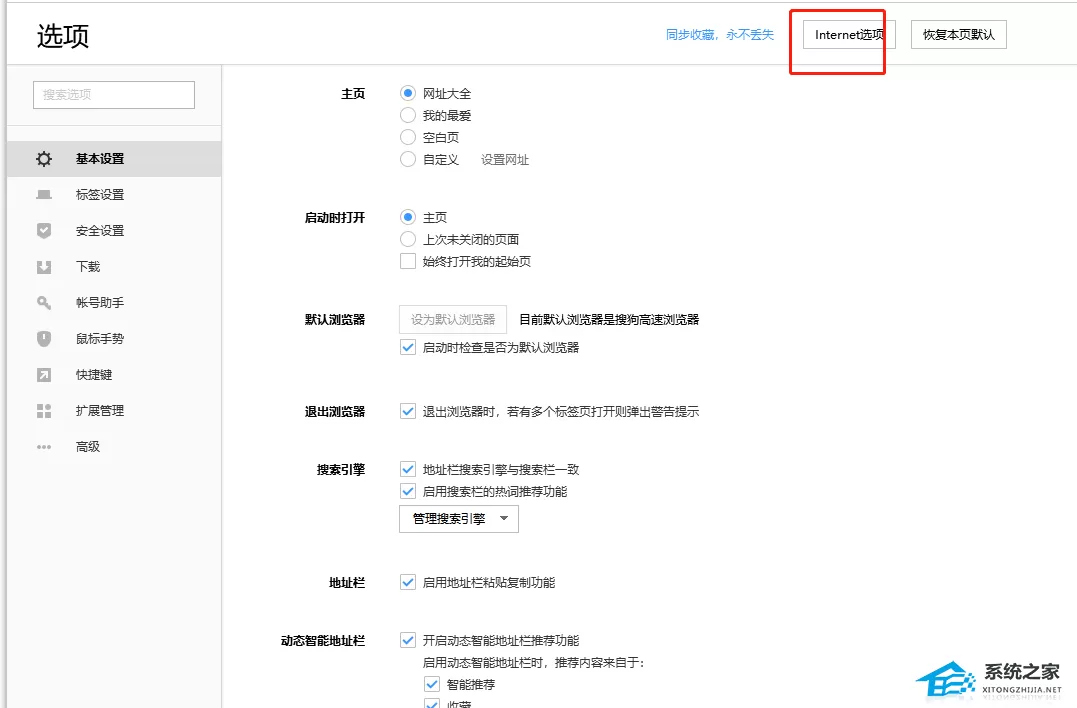Viewport: 1077px width, 708px height.
Task: Click the arrow icon beside 快捷键
Action: pyautogui.click(x=44, y=374)
